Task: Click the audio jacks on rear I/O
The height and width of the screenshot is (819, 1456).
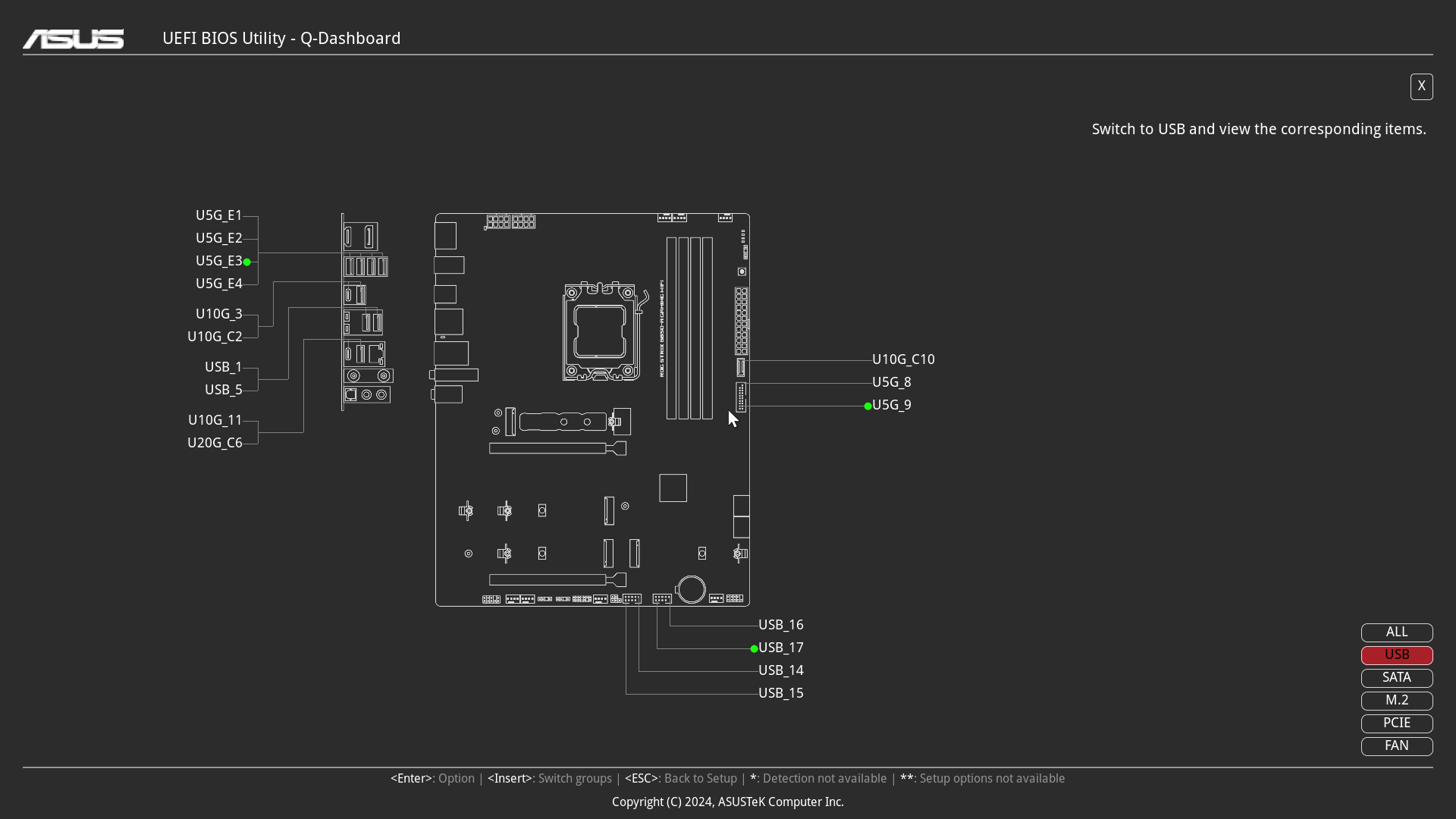Action: point(367,394)
